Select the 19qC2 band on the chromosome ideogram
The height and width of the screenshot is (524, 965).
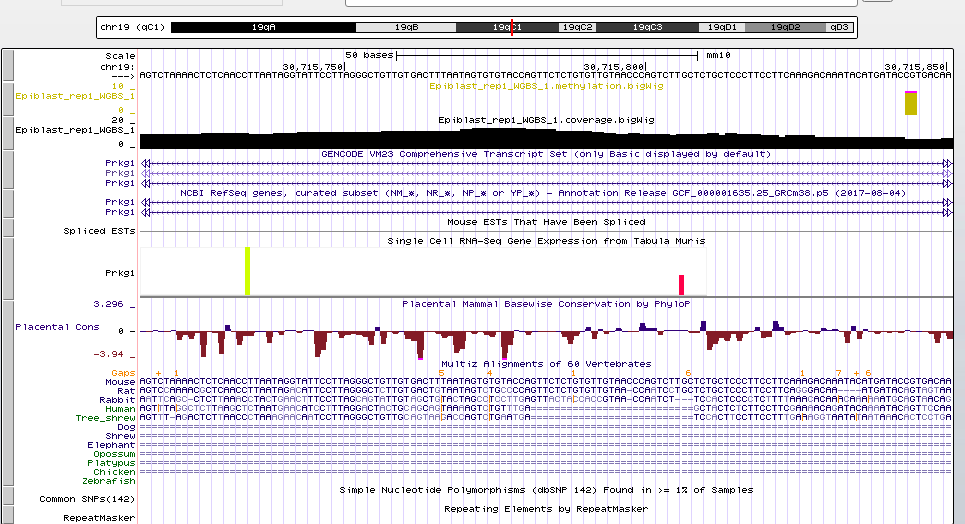[577, 27]
